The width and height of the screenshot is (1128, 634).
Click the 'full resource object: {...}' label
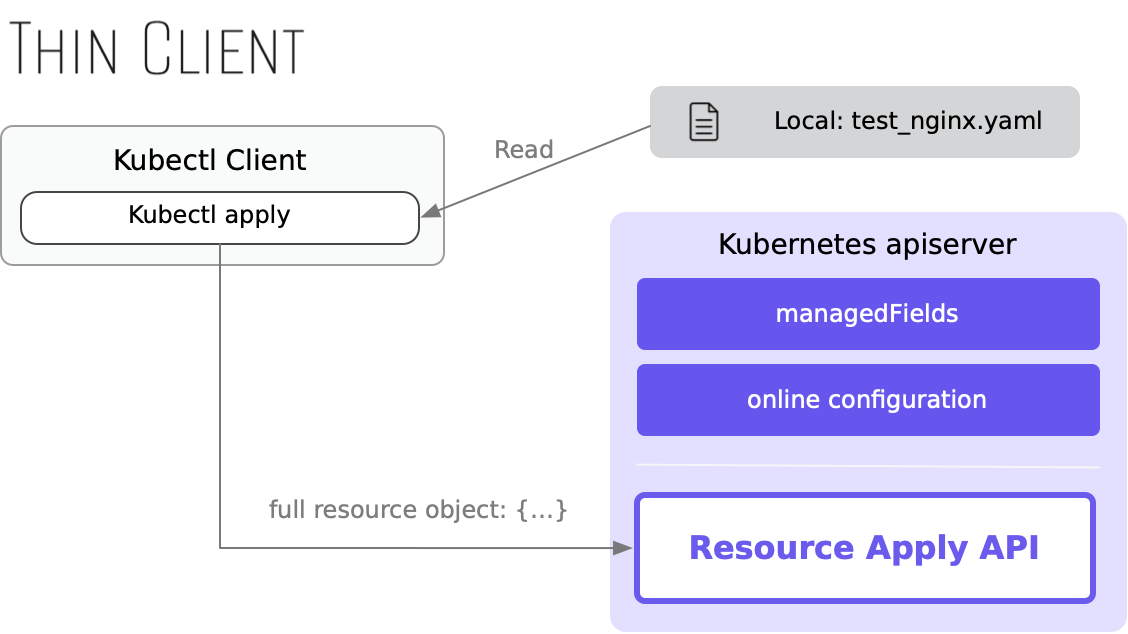[x=418, y=510]
